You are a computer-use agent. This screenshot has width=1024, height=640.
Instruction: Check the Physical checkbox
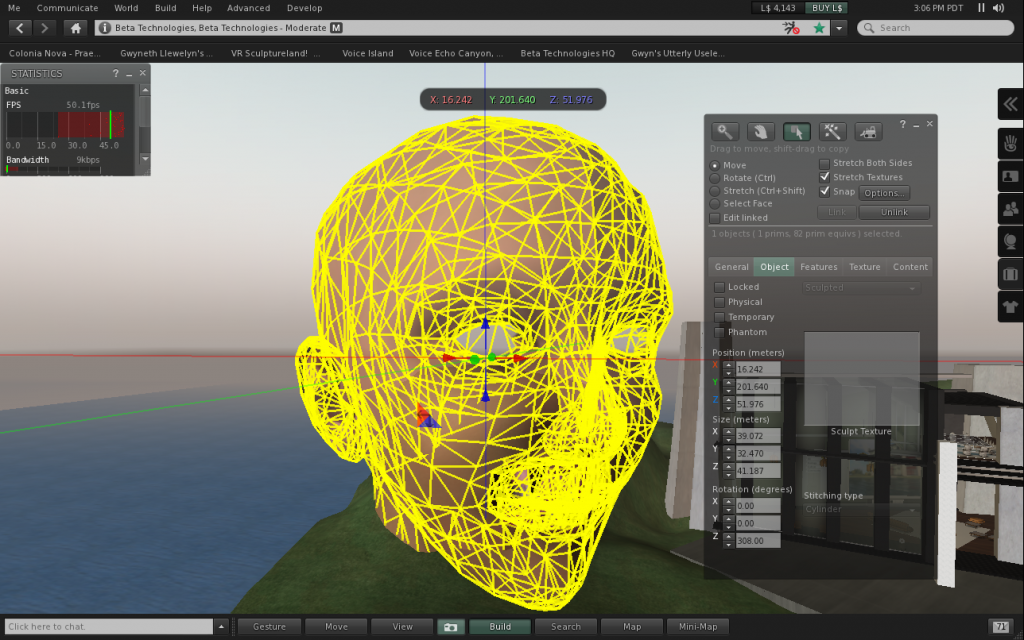coord(719,302)
